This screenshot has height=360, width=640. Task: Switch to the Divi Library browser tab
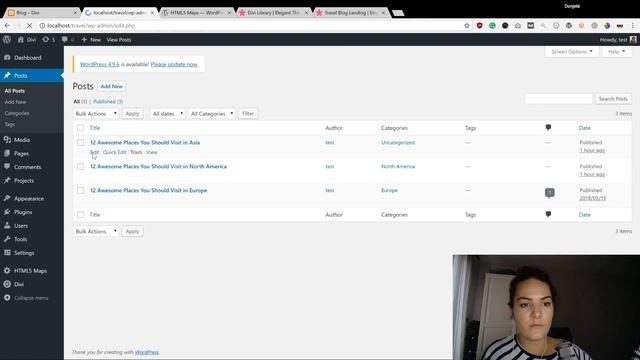point(273,13)
